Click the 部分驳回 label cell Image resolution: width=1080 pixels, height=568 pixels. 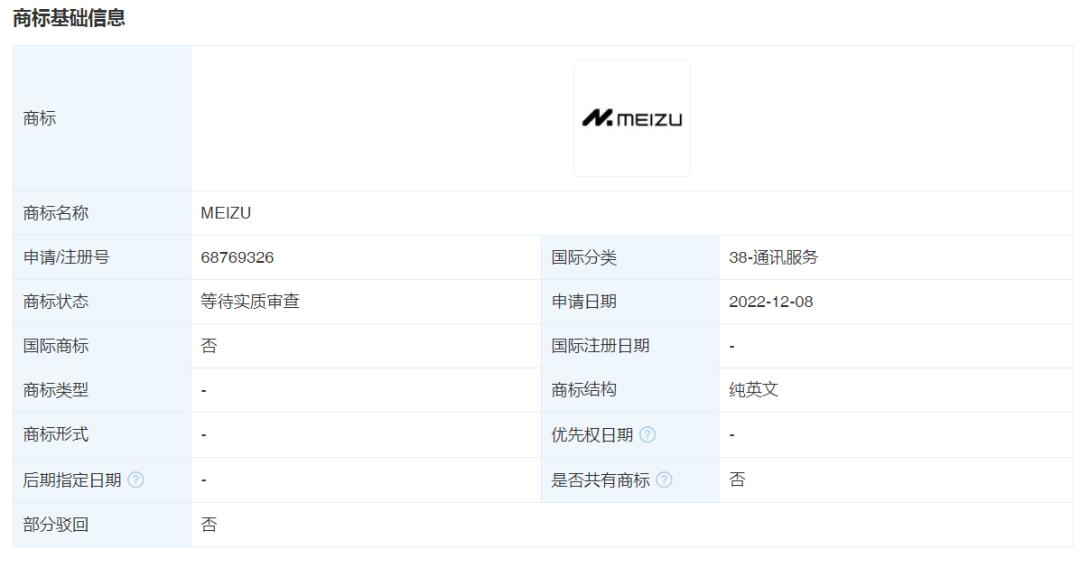[102, 525]
